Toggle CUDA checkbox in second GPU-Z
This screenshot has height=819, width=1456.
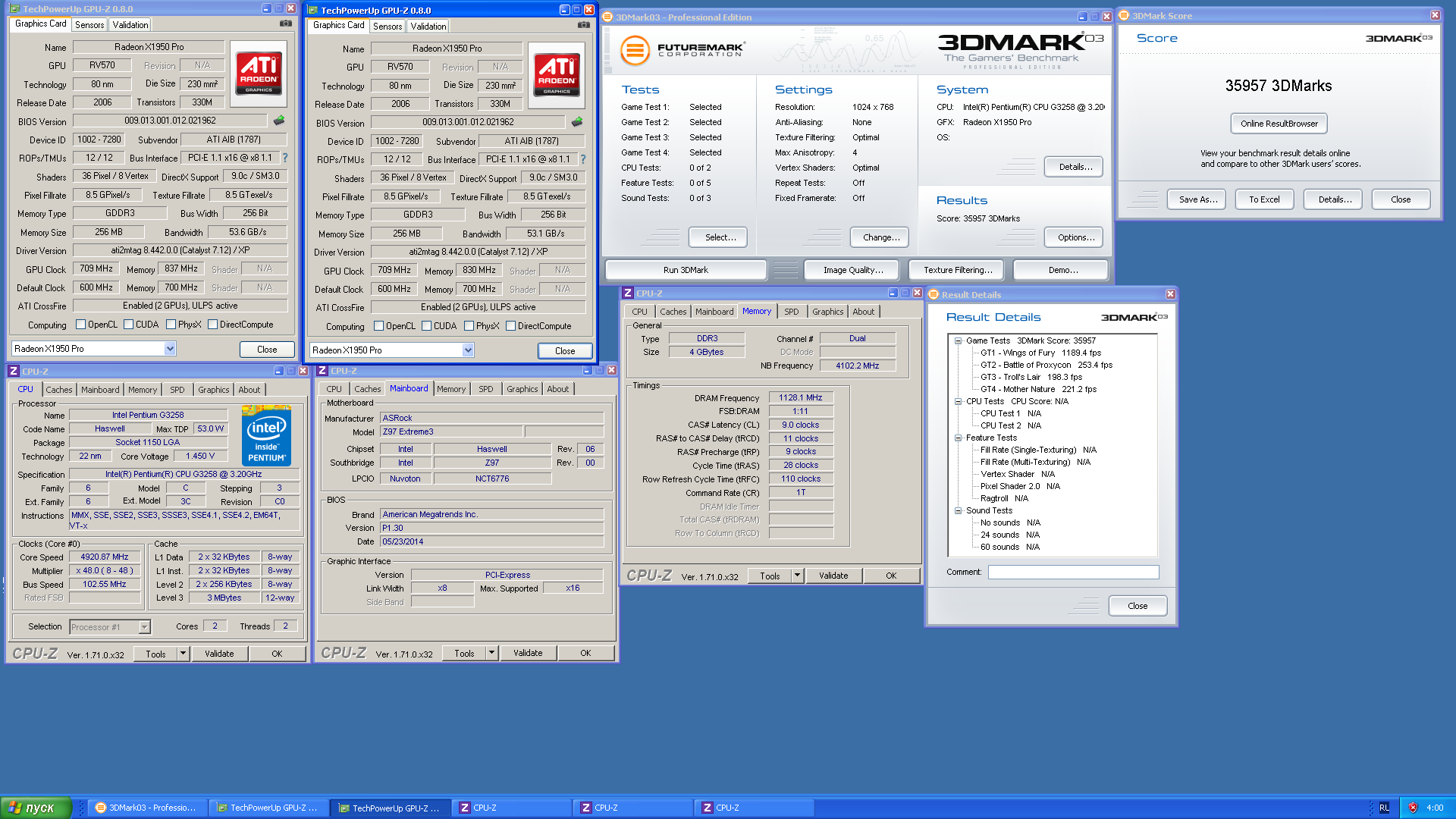tap(427, 326)
